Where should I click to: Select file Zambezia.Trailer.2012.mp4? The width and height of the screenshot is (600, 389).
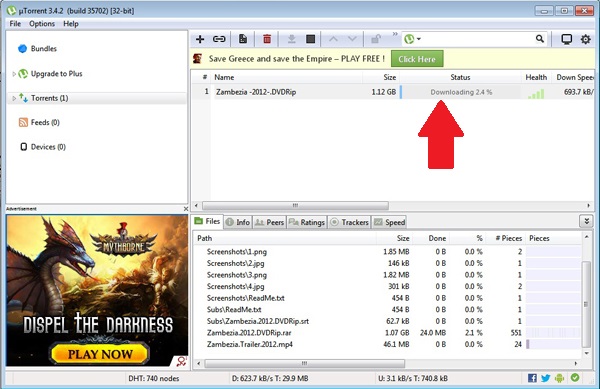pyautogui.click(x=250, y=344)
